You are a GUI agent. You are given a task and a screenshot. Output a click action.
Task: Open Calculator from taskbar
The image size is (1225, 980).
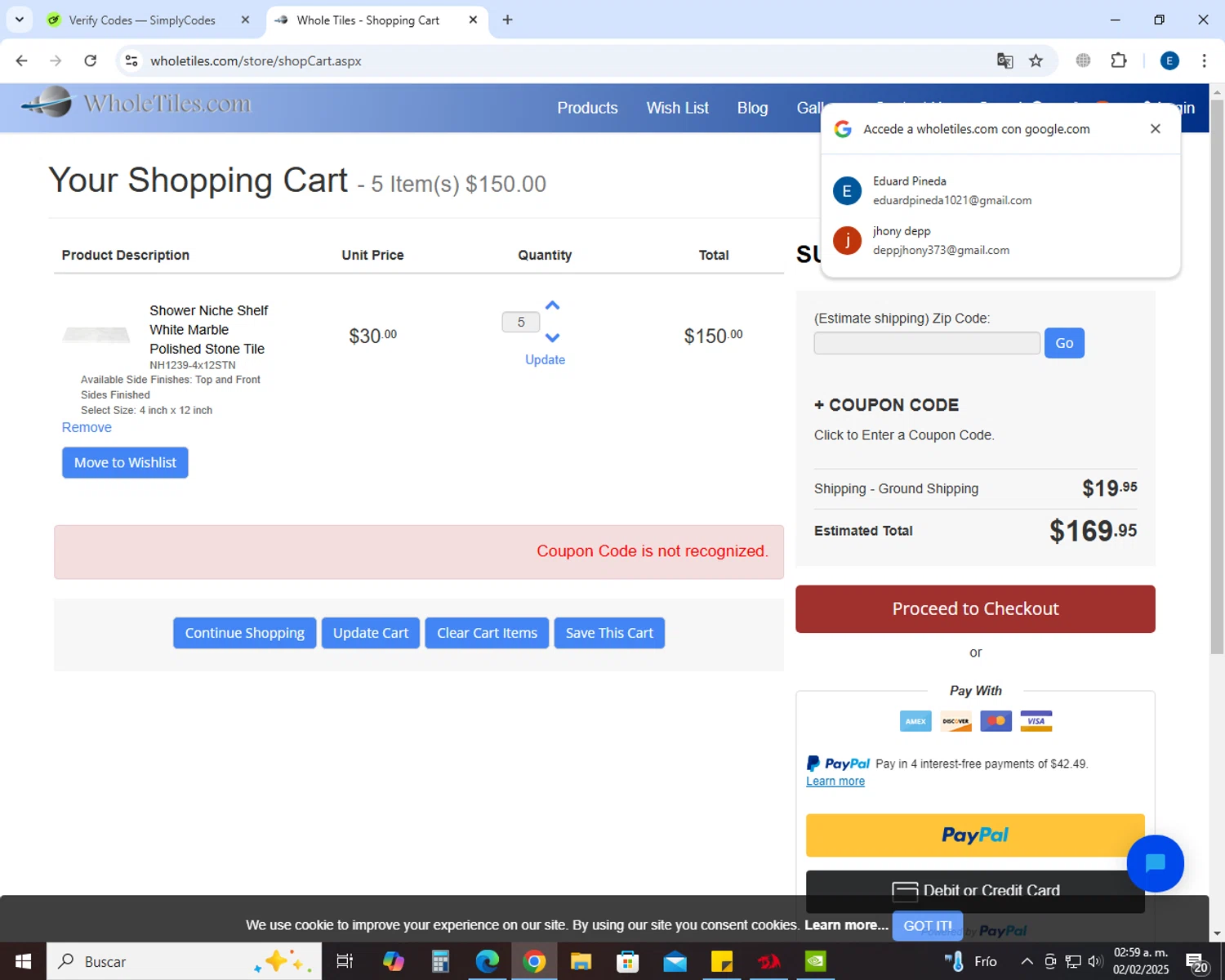pos(440,961)
